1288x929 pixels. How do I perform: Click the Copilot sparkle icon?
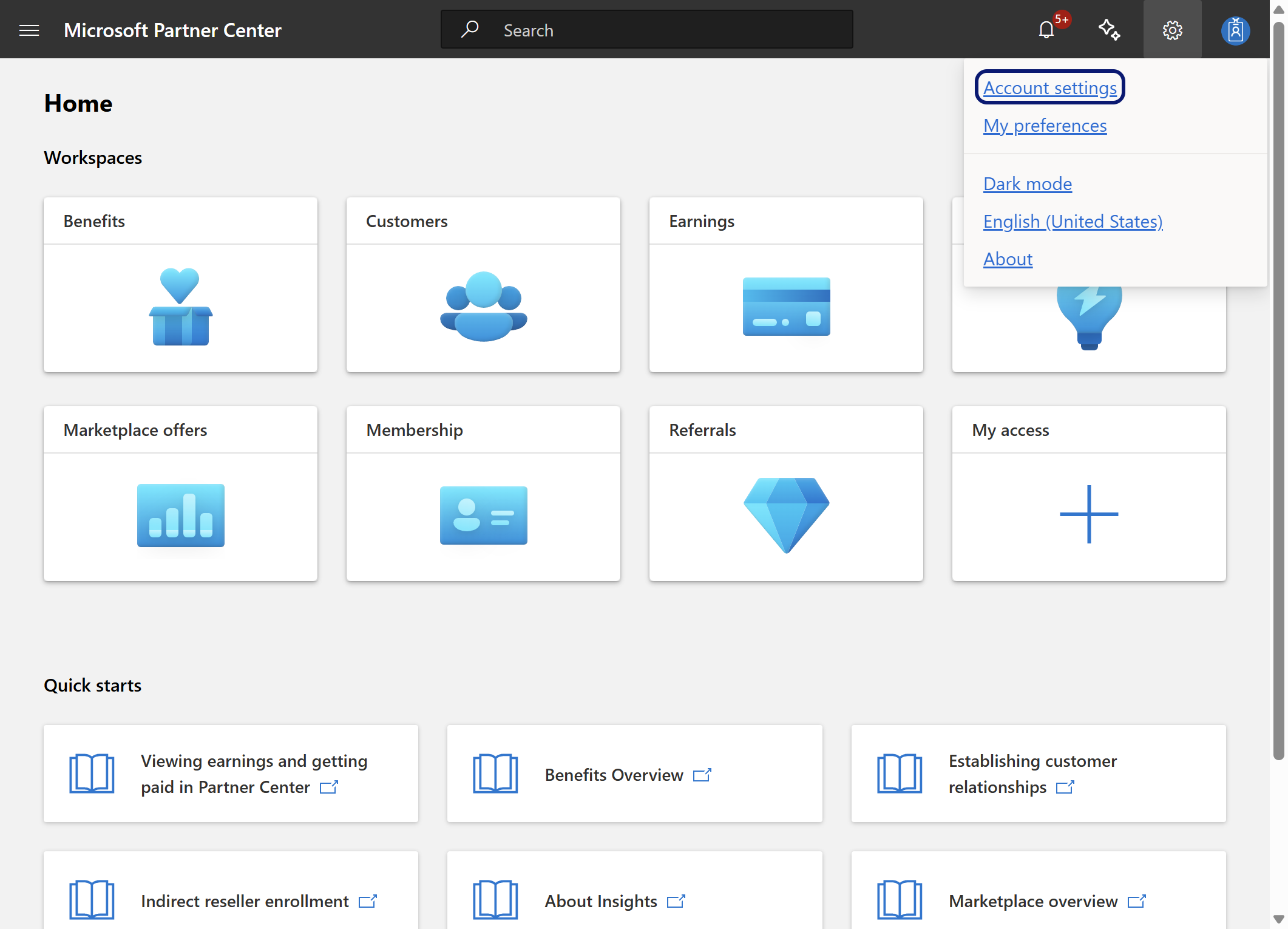coord(1109,30)
